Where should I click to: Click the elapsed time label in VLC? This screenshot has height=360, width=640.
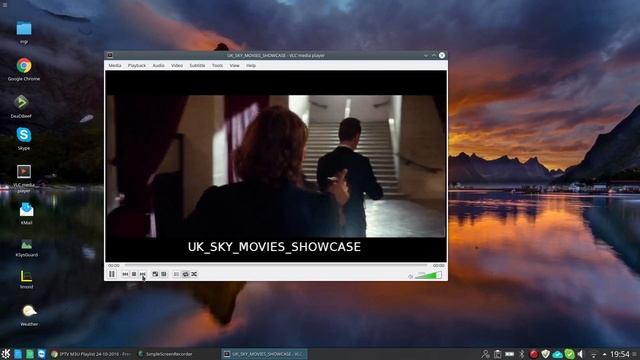tap(114, 266)
